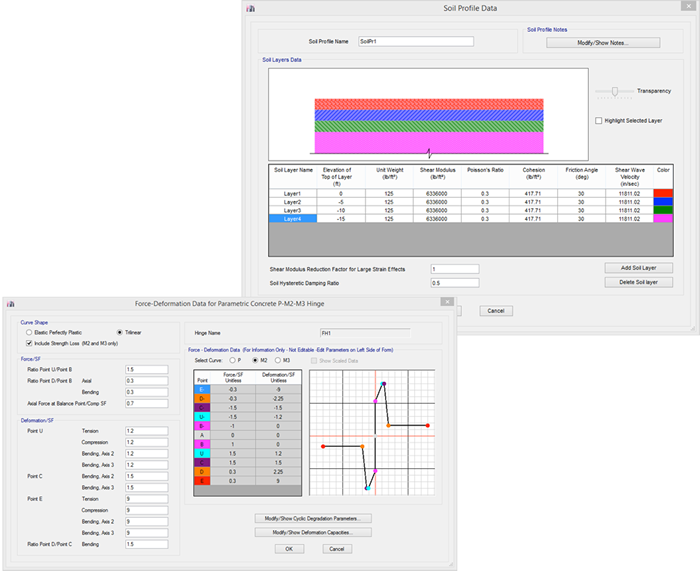Click Ratio Point D/Point C Bending field
This screenshot has height=571, width=700.
coord(147,544)
